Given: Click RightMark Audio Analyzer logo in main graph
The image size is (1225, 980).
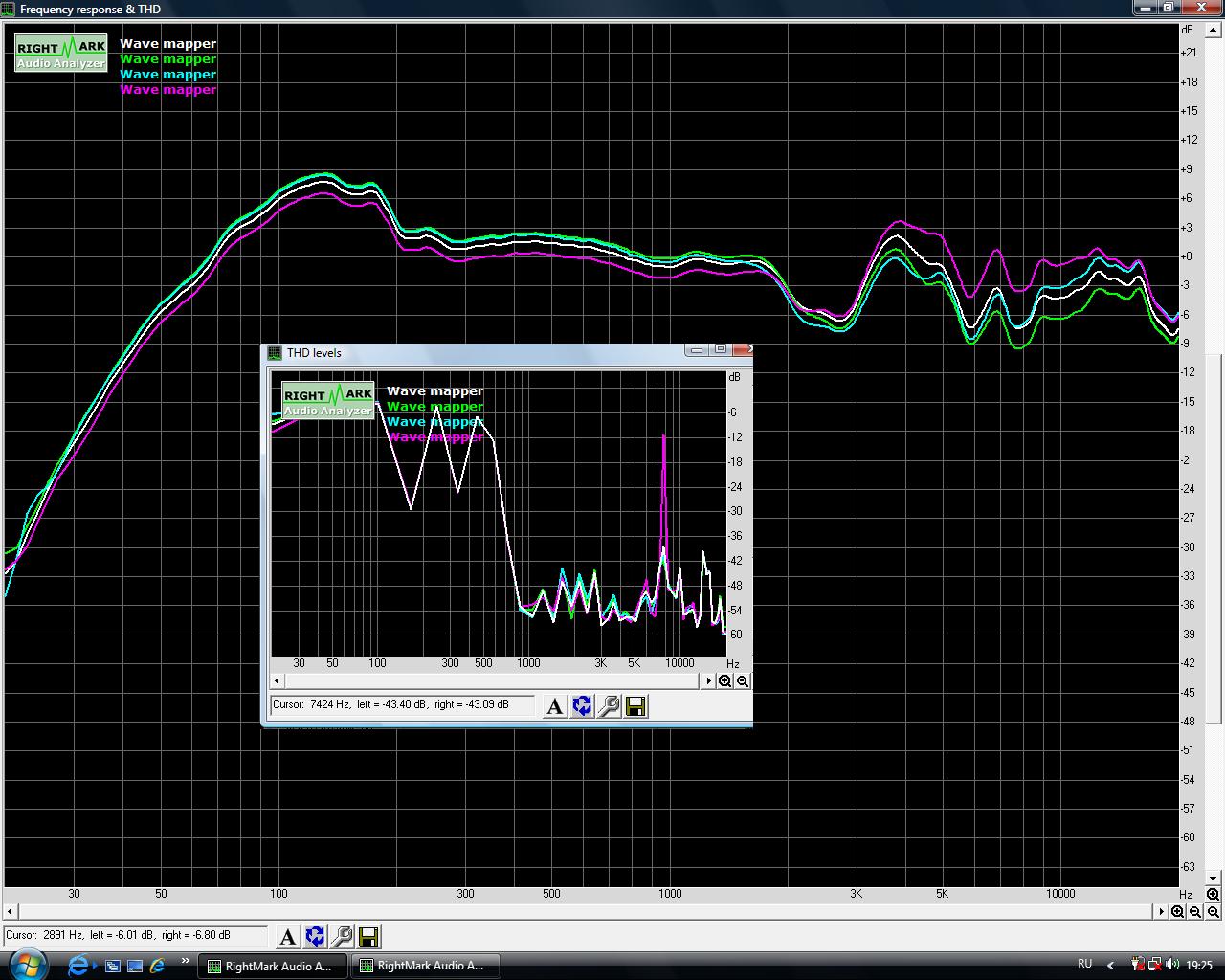Looking at the screenshot, I should point(61,54).
